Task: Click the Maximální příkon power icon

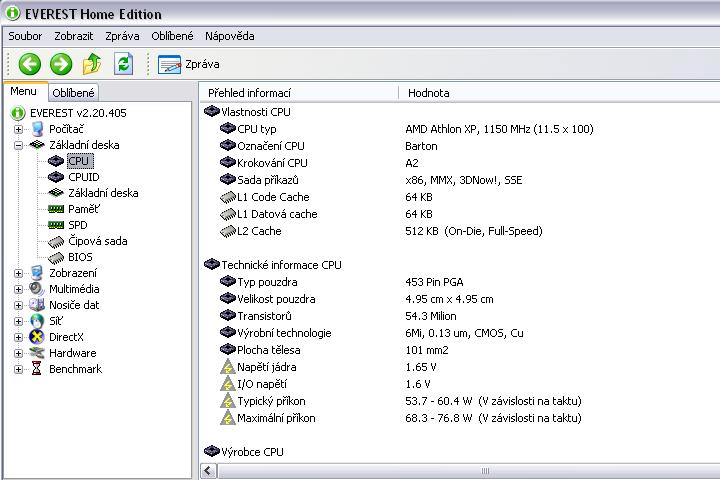Action: tap(227, 418)
